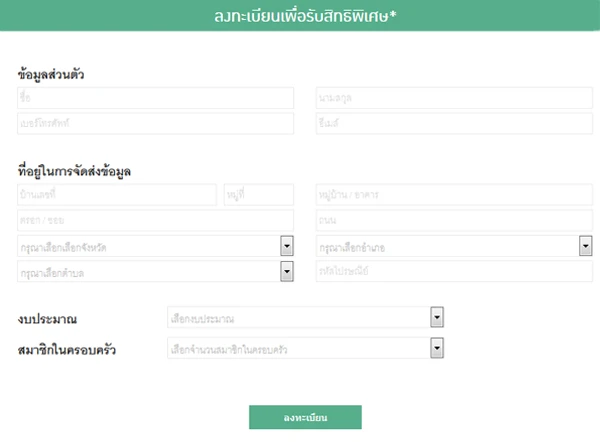This screenshot has width=600, height=442.
Task: Click the ลงทะเบียน register button
Action: 305,417
